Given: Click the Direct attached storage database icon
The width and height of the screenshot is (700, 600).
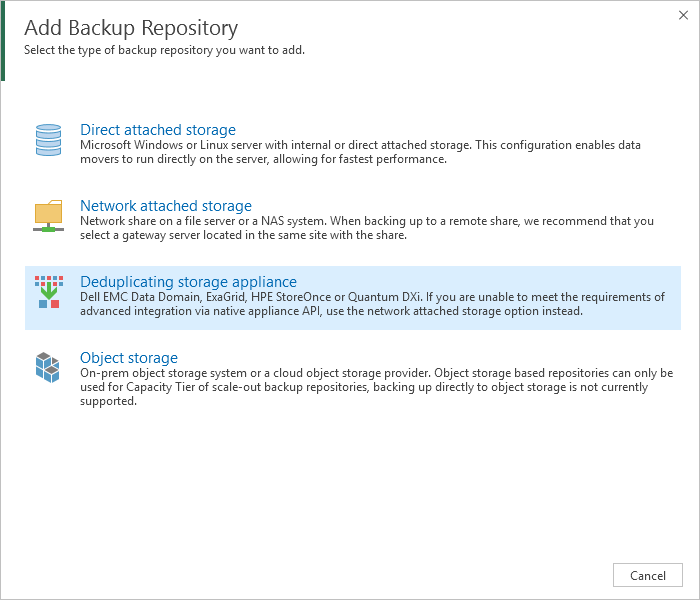Looking at the screenshot, I should [48, 140].
